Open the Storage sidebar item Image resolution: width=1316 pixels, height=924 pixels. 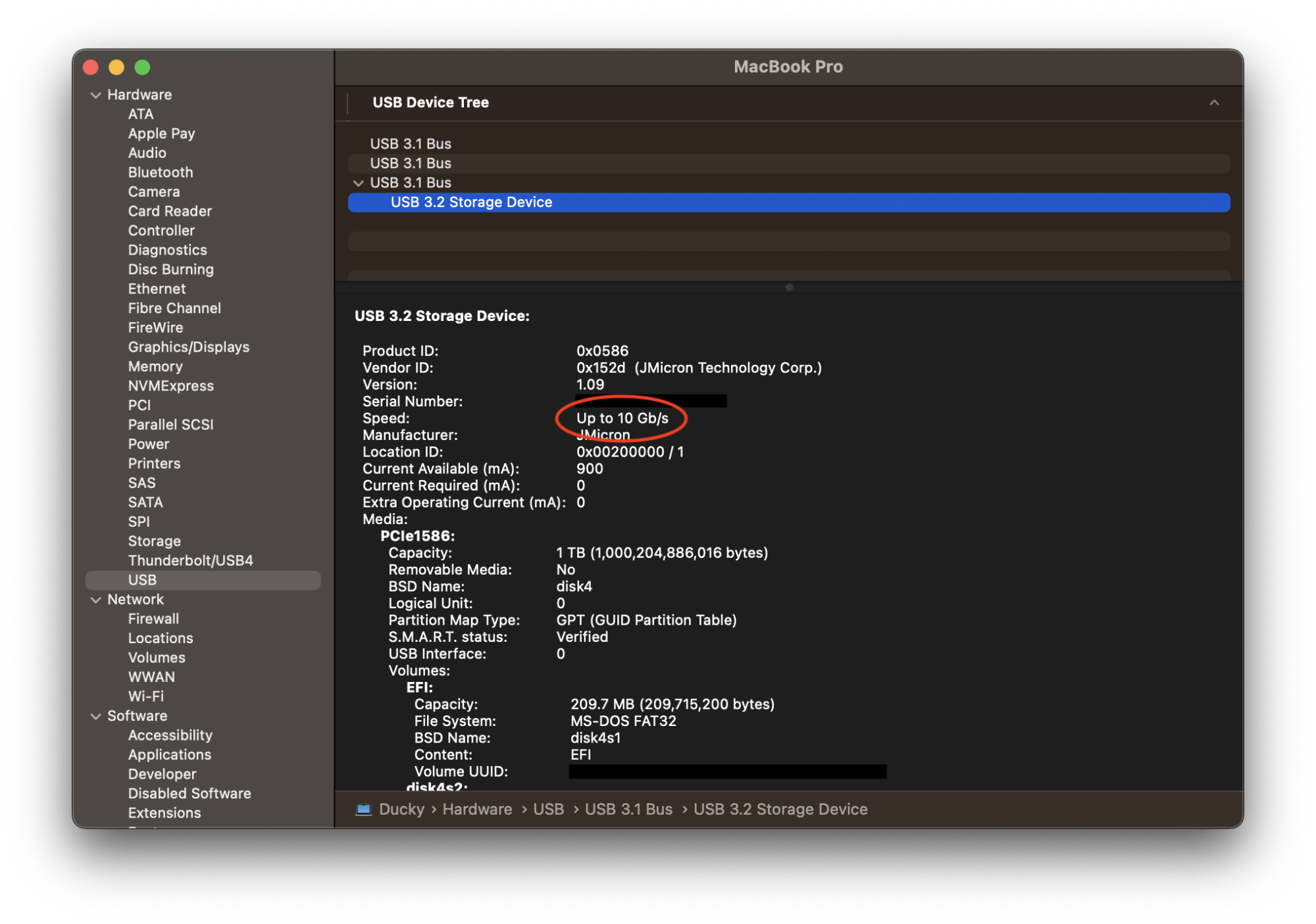click(x=154, y=541)
